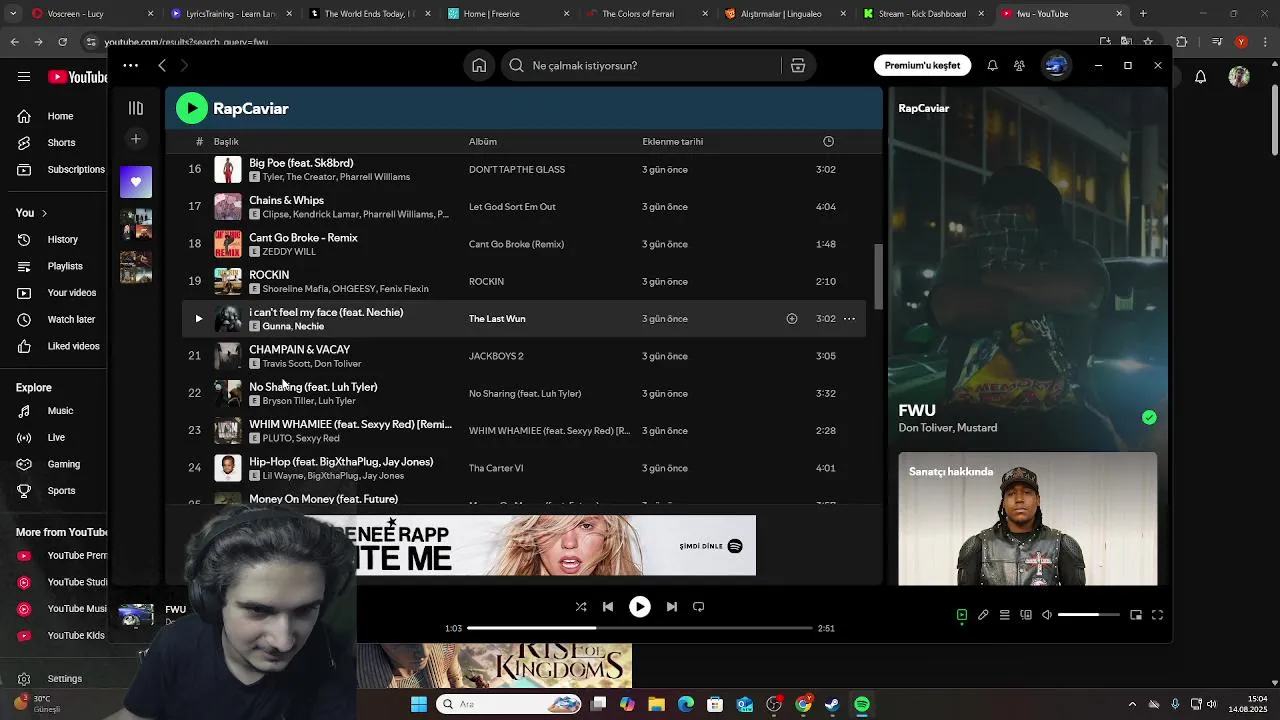This screenshot has height=720, width=1280.
Task: Click Şimdi Dinle on the Reneé Rapp ad
Action: coord(711,546)
